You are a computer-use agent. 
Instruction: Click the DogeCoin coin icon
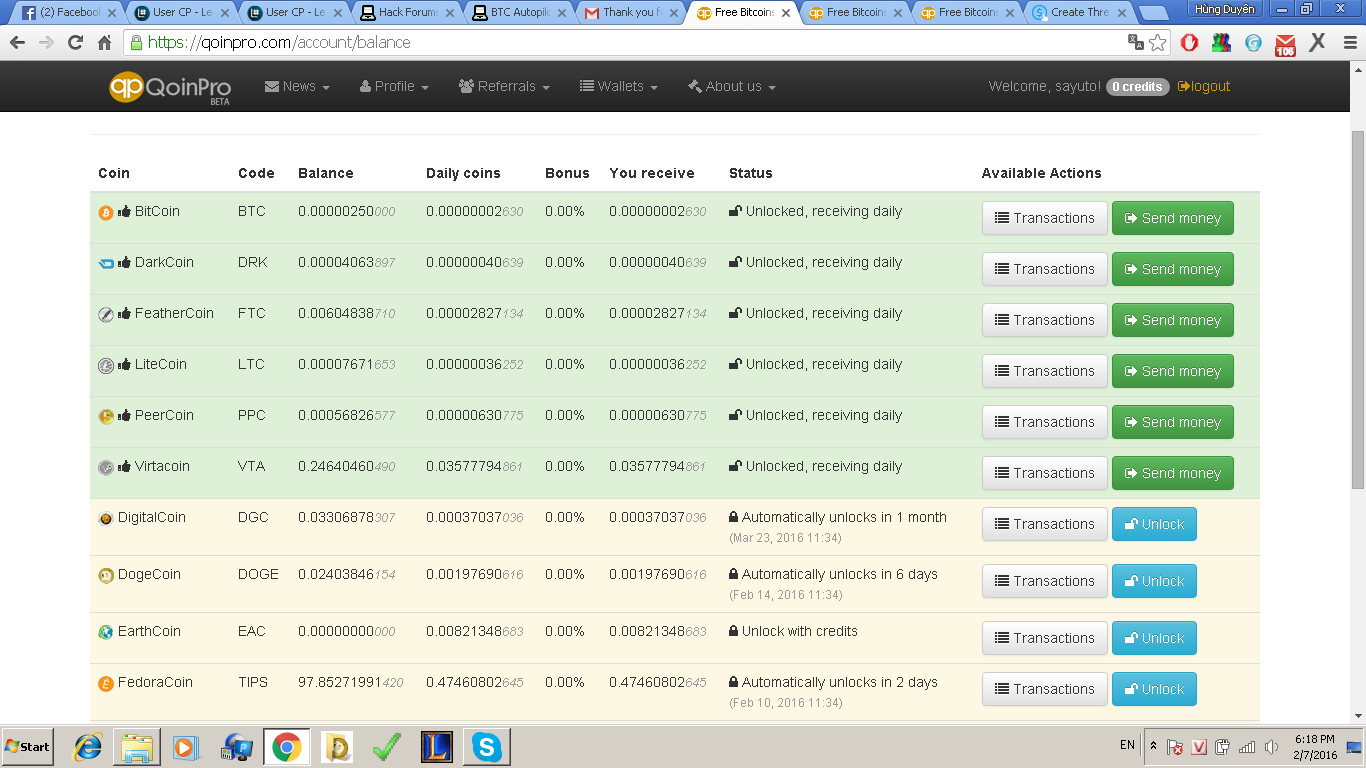[x=106, y=575]
